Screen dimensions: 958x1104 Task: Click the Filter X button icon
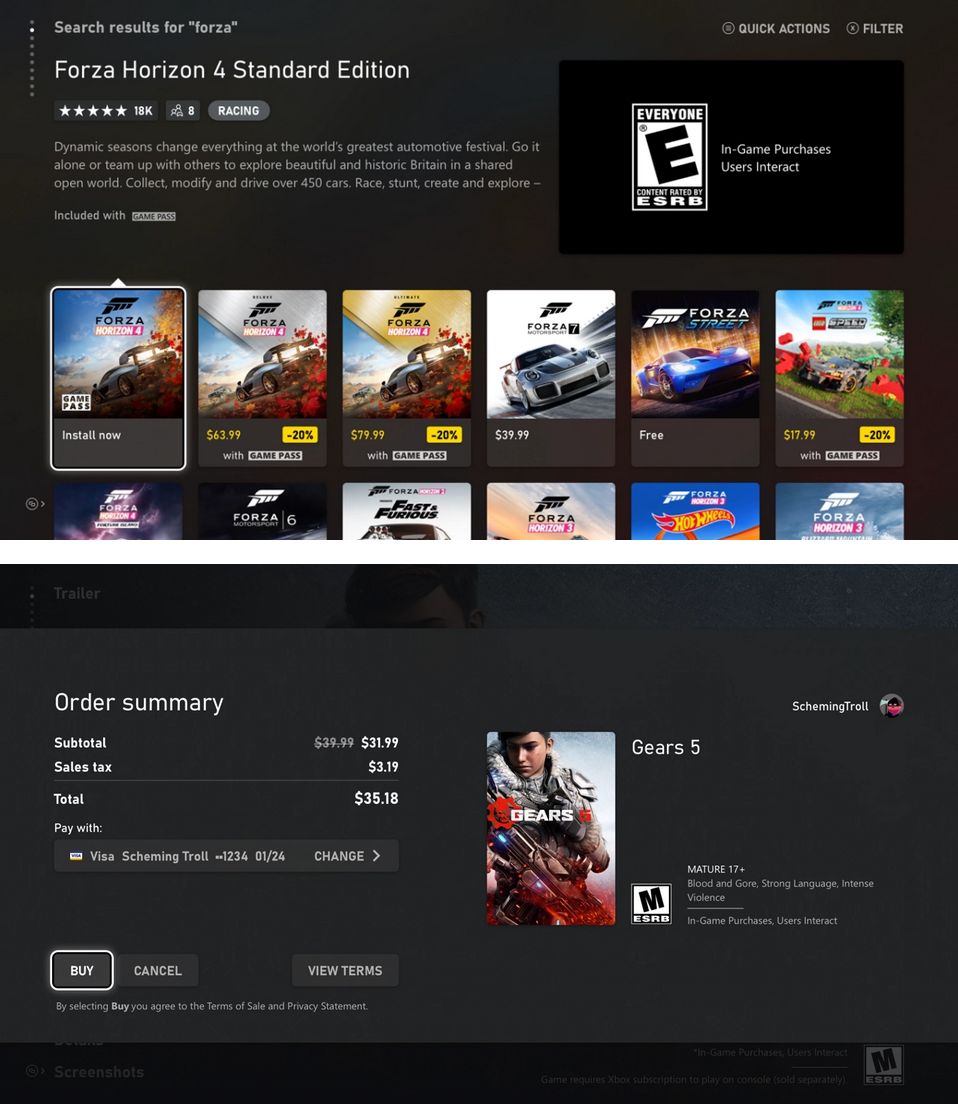point(852,28)
